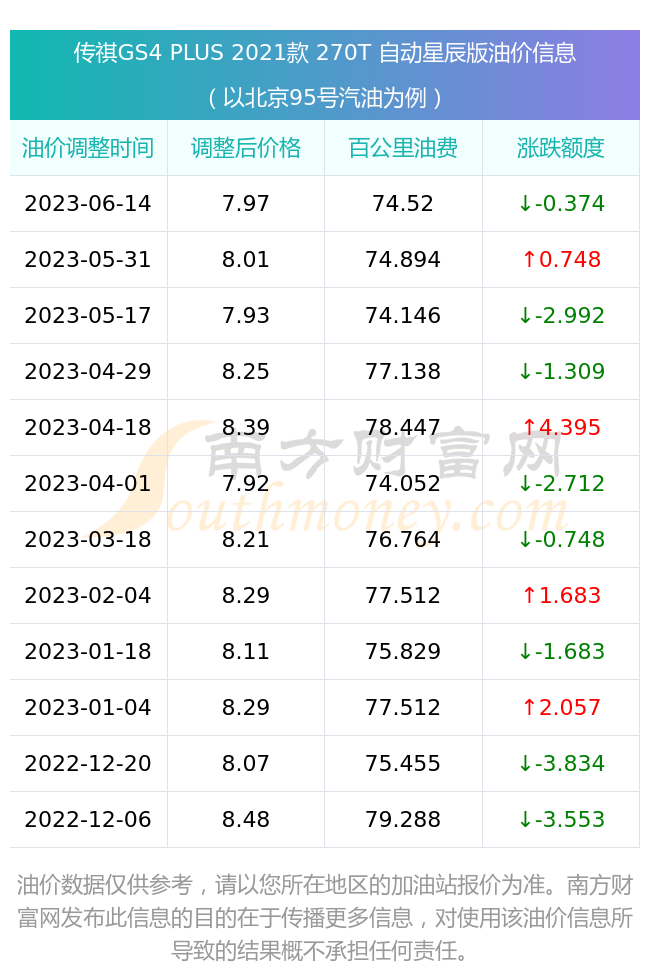Viewport: 650px width, 977px height.
Task: Select date cell 2023-04-01
Action: click(x=88, y=484)
